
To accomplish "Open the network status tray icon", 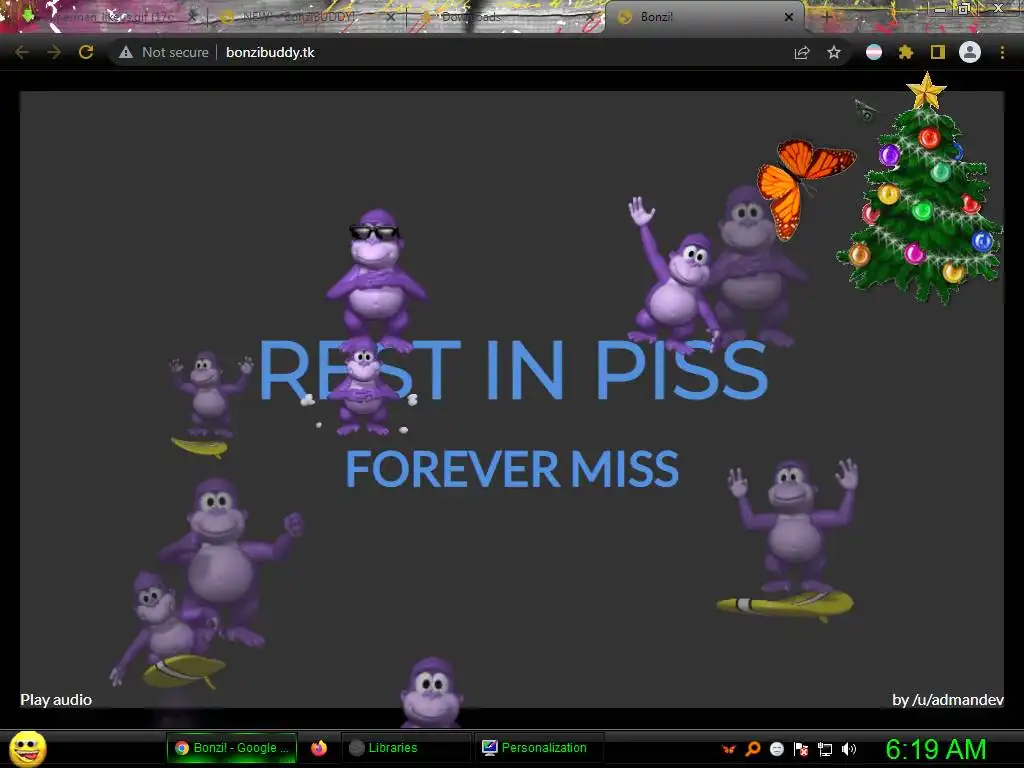I will coord(825,749).
